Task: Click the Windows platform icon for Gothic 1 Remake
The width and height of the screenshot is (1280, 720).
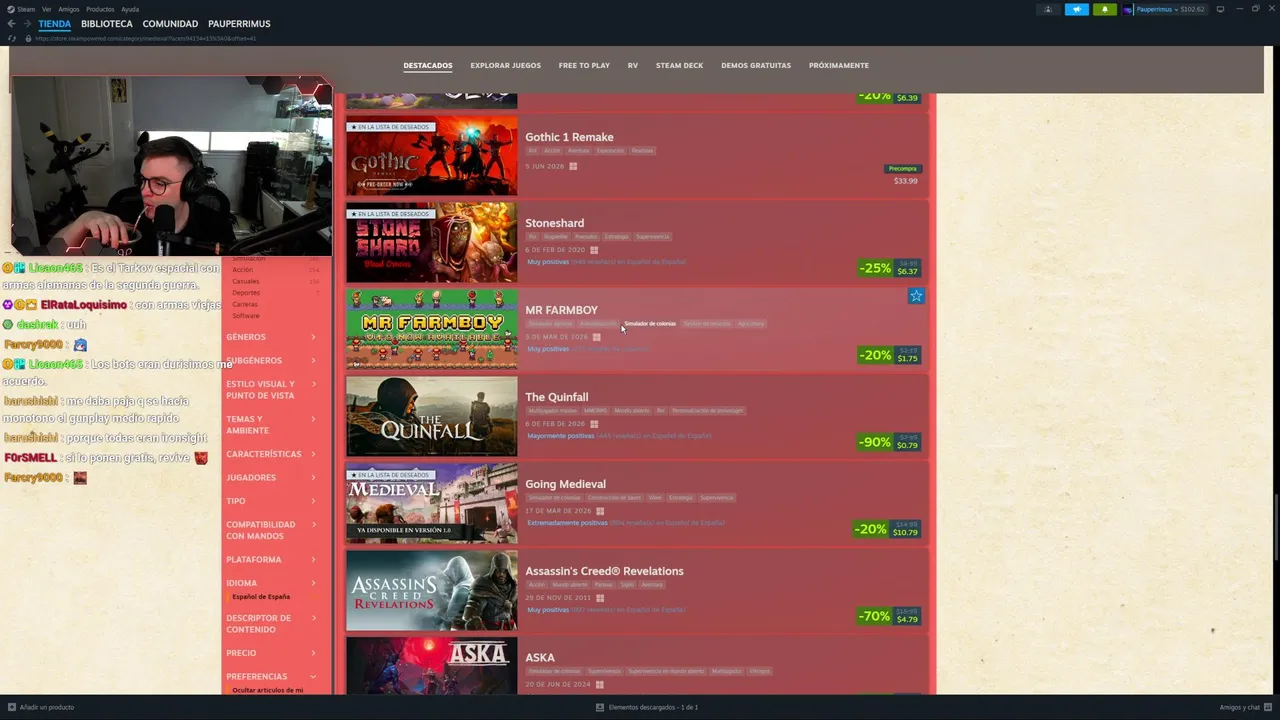Action: 573,166
